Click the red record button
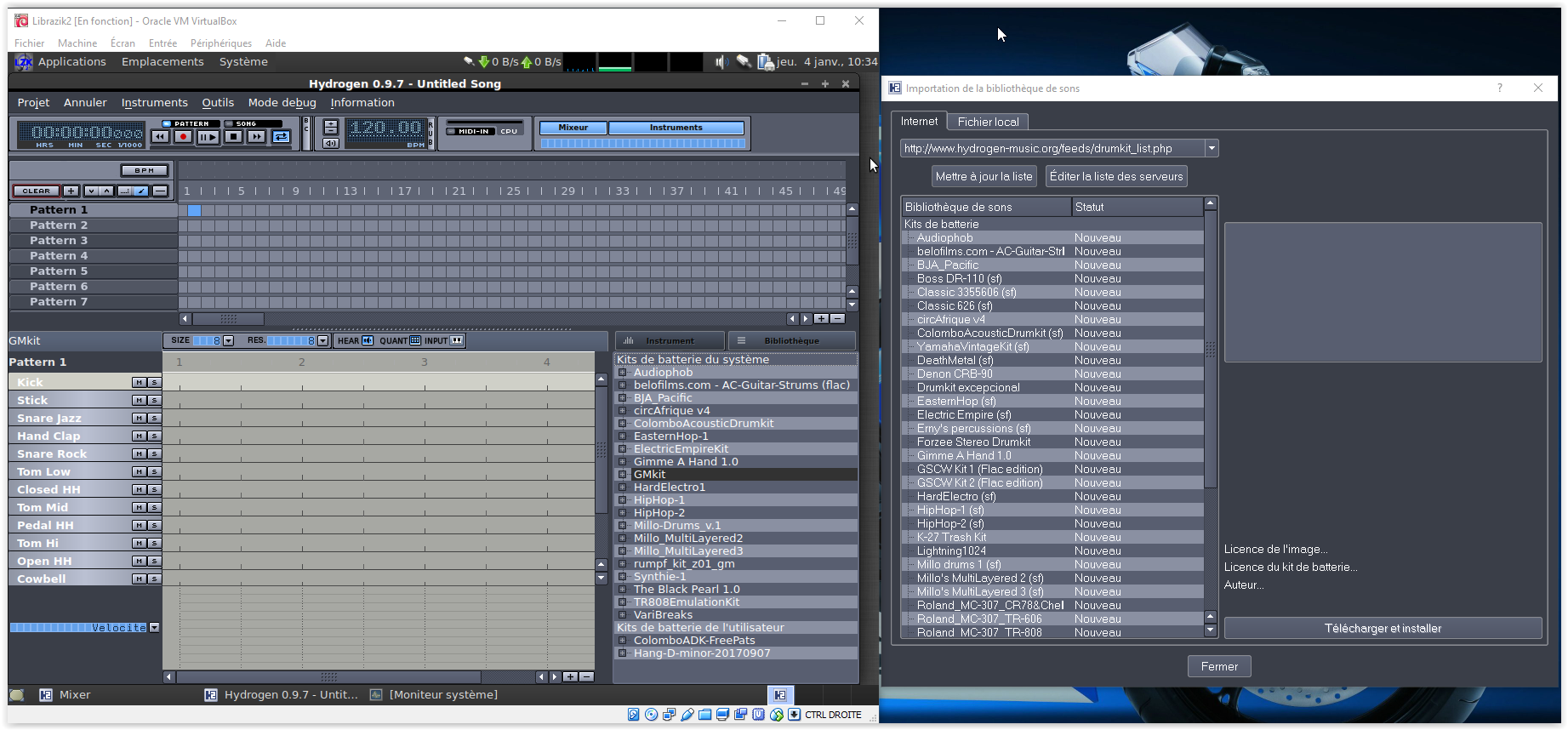This screenshot has width=1568, height=730. (183, 136)
